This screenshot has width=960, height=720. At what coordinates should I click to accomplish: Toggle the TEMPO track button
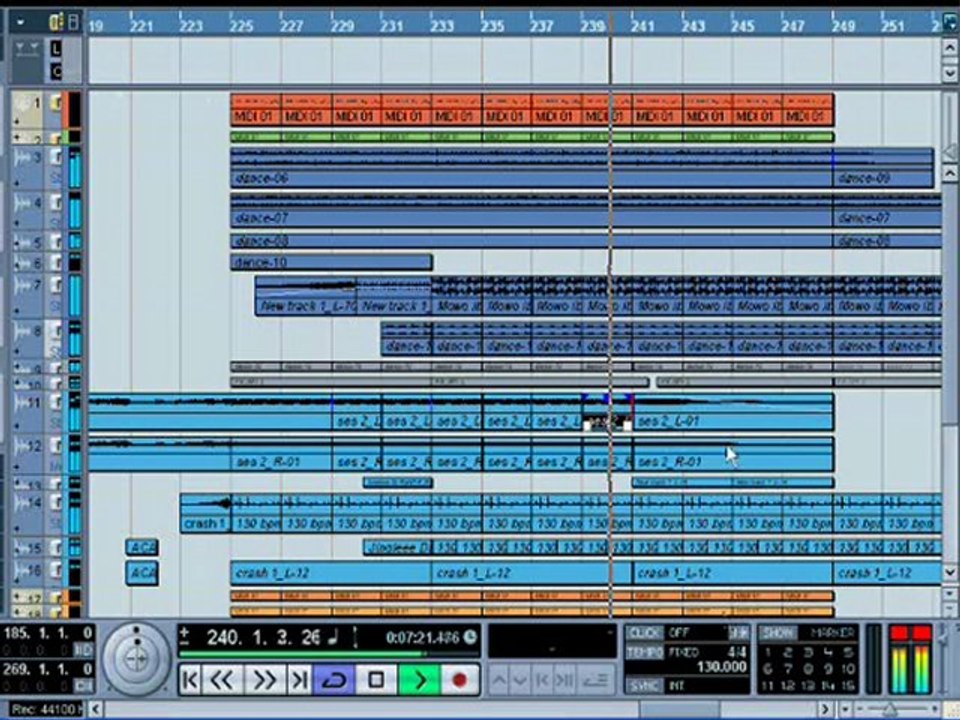pos(645,652)
